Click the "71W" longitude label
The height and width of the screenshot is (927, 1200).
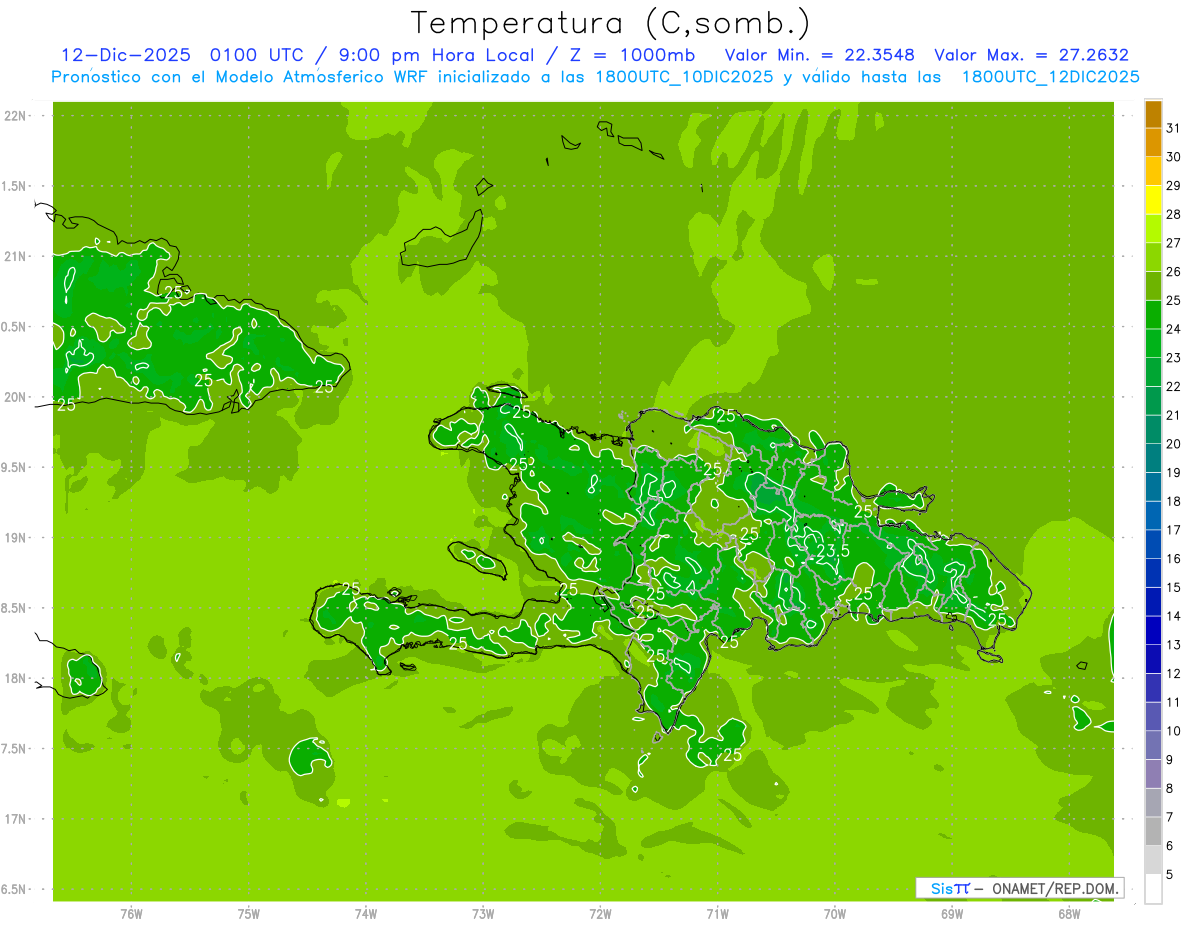(717, 914)
